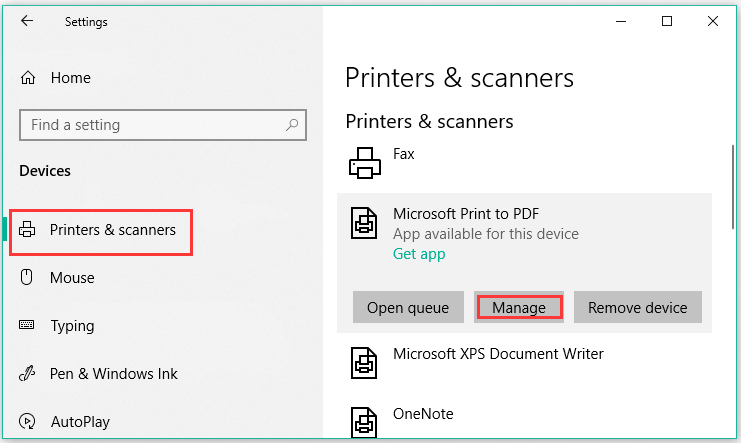This screenshot has width=741, height=443.
Task: Click the keyboard icon beside Typing
Action: tap(26, 324)
